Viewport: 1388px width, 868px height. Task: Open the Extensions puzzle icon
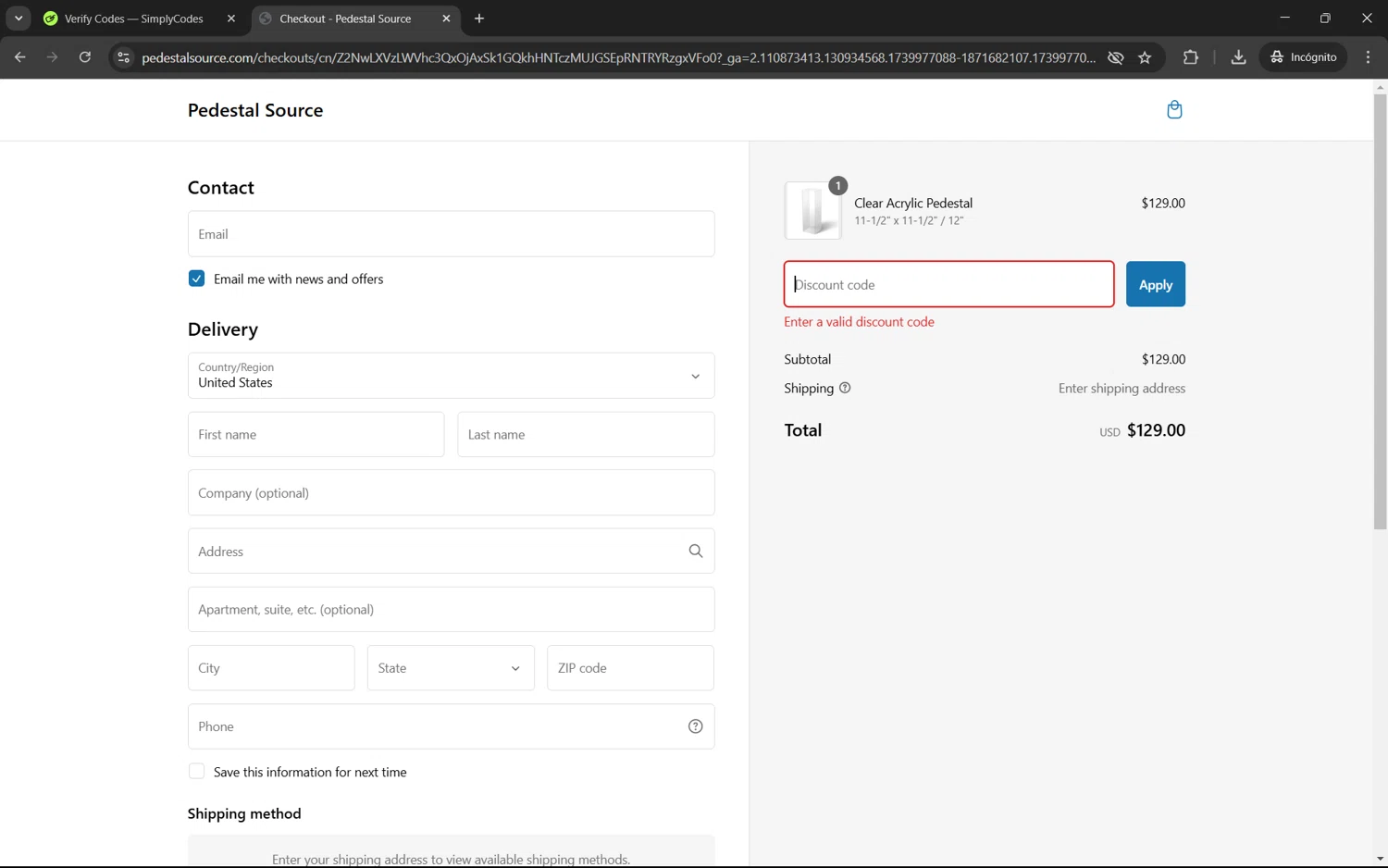(1191, 57)
